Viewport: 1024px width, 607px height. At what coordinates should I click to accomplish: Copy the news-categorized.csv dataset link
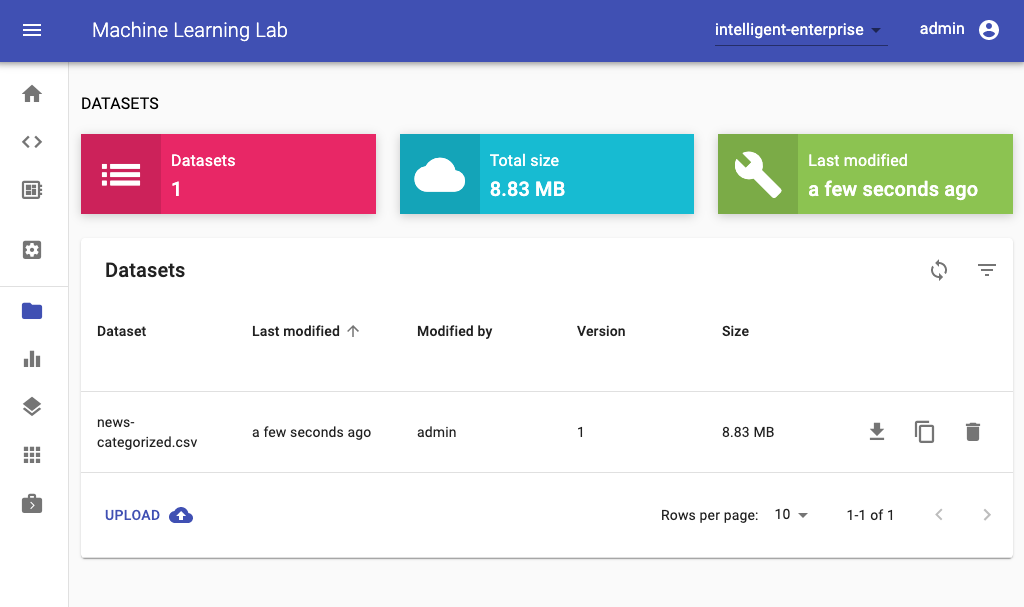(x=925, y=432)
